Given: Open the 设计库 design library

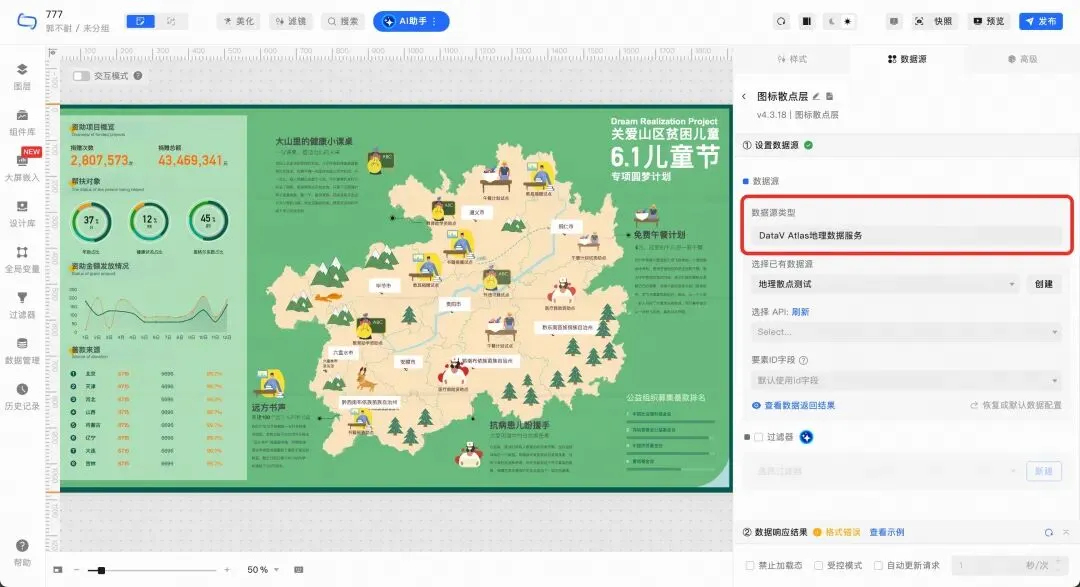Looking at the screenshot, I should click(22, 214).
